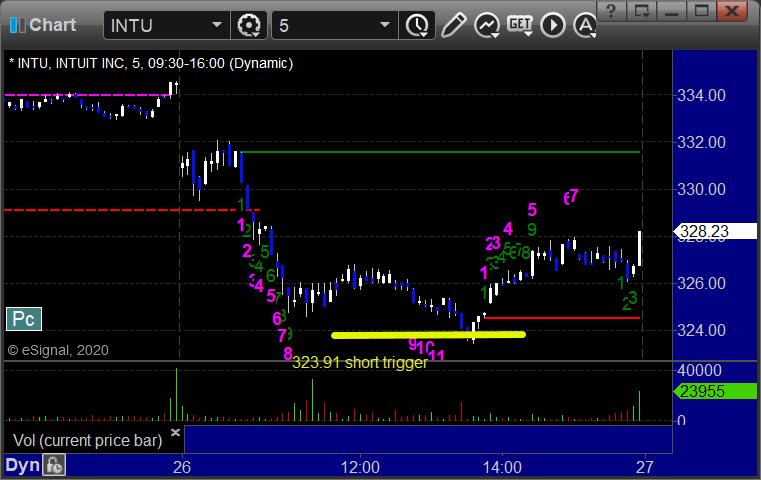Click the 324.00 price axis label
This screenshot has width=761, height=480.
click(701, 331)
